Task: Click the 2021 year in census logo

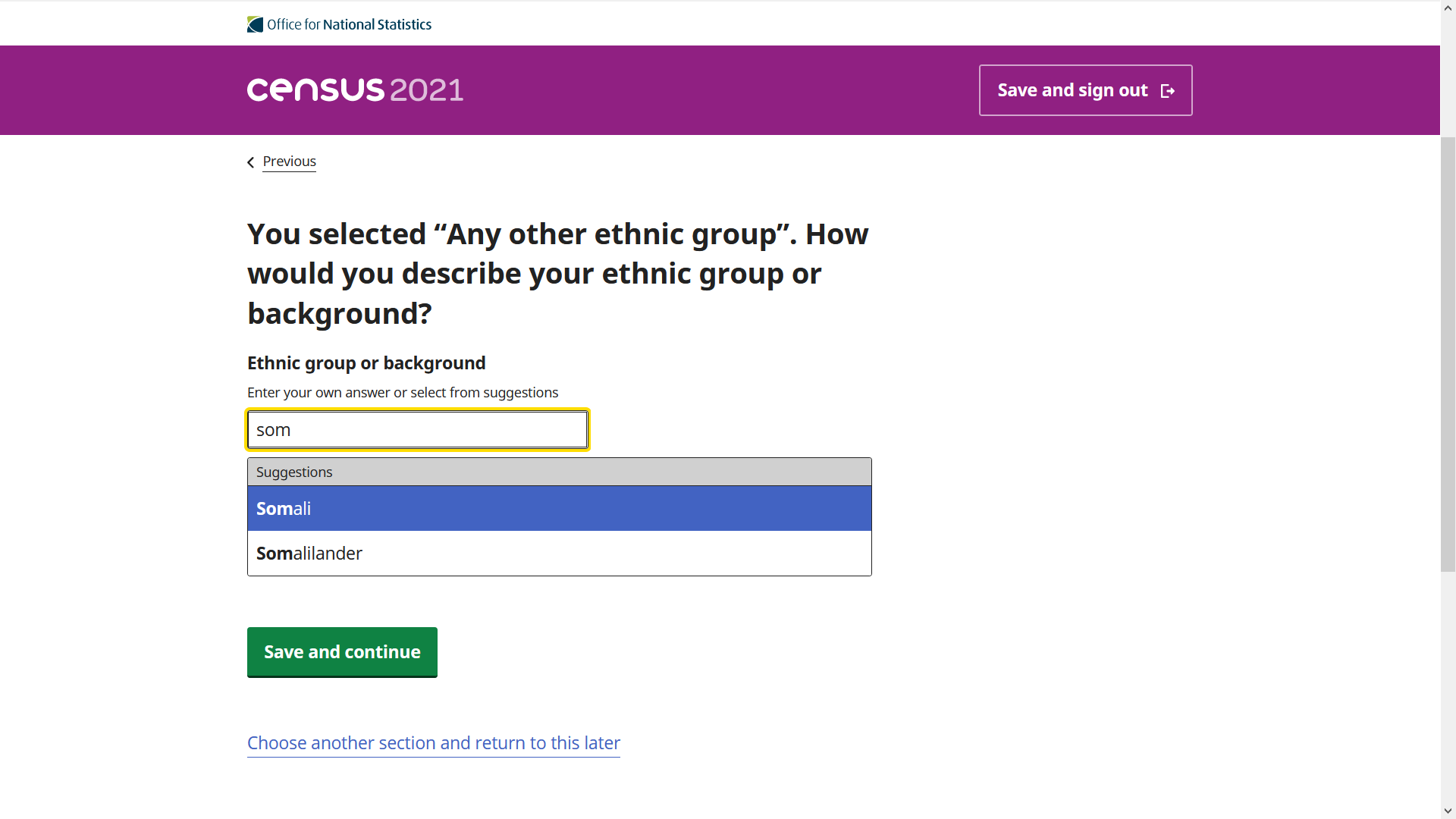Action: 426,90
